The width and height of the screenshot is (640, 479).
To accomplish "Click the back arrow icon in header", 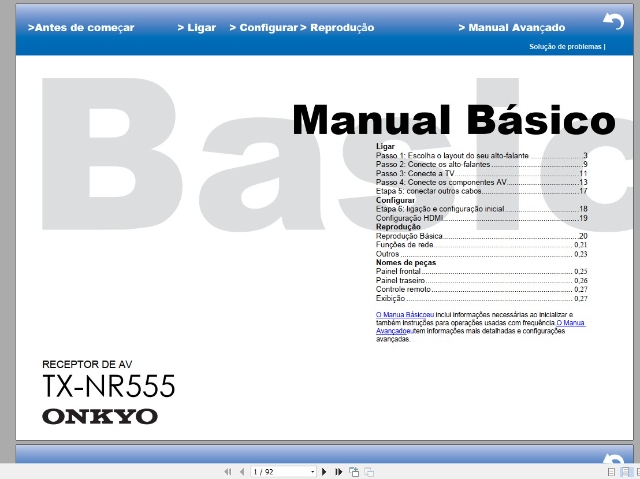I will pyautogui.click(x=613, y=21).
